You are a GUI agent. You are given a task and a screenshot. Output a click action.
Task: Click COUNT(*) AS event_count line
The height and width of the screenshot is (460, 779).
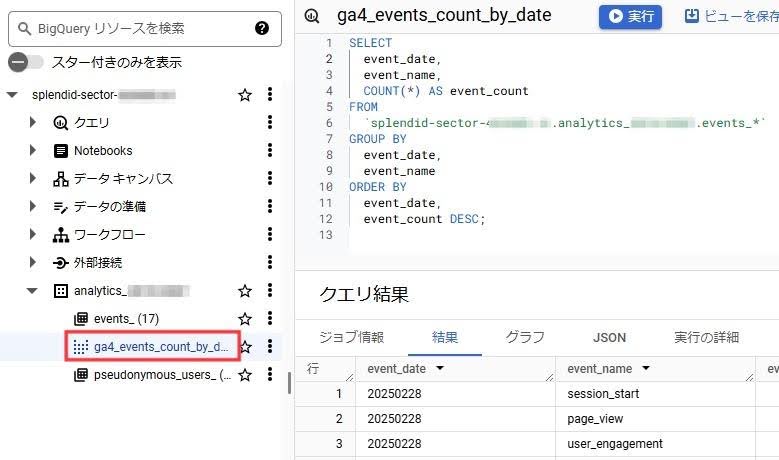446,91
